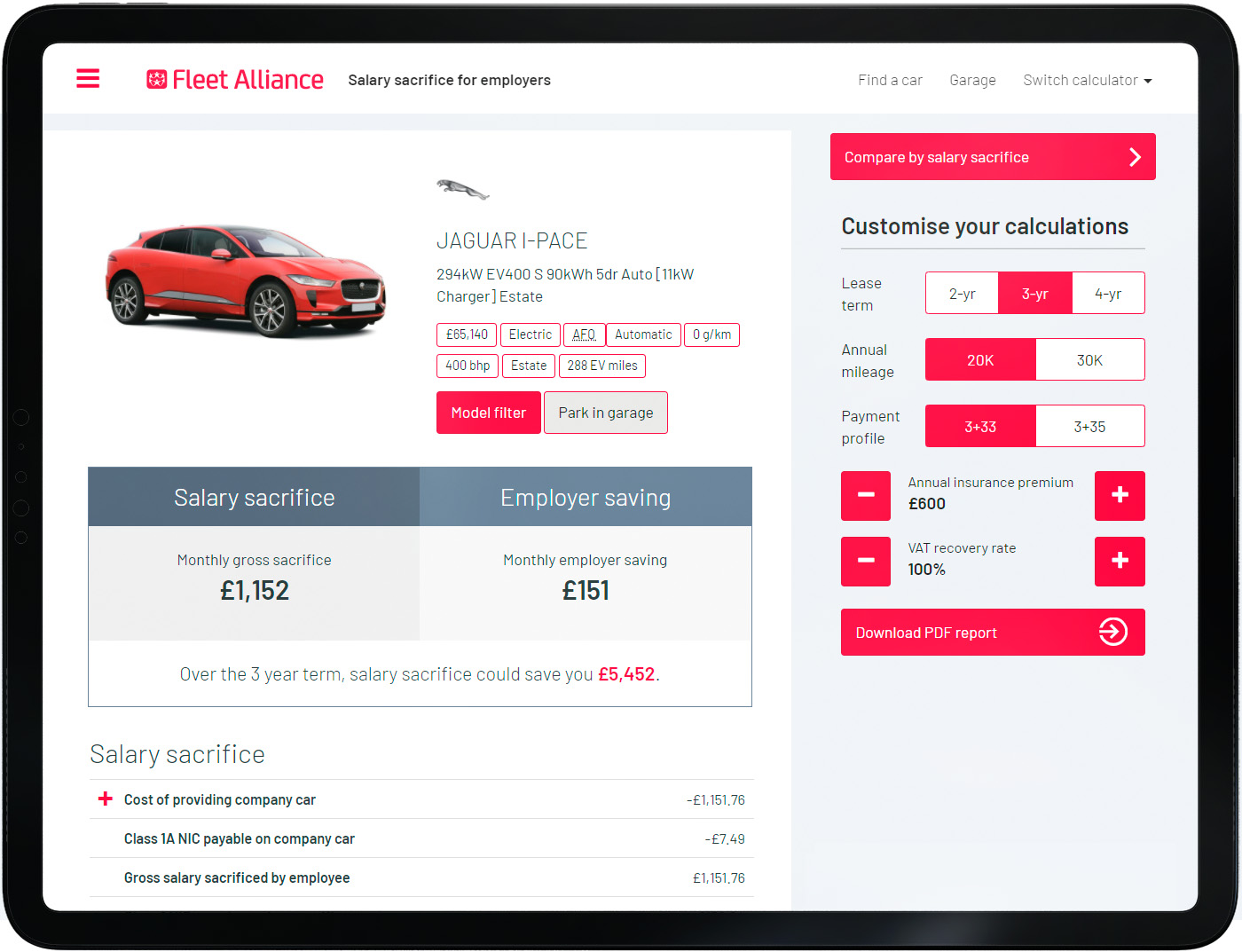Image resolution: width=1242 pixels, height=952 pixels.
Task: Click the red Jaguar I-PACE image
Action: 246,280
